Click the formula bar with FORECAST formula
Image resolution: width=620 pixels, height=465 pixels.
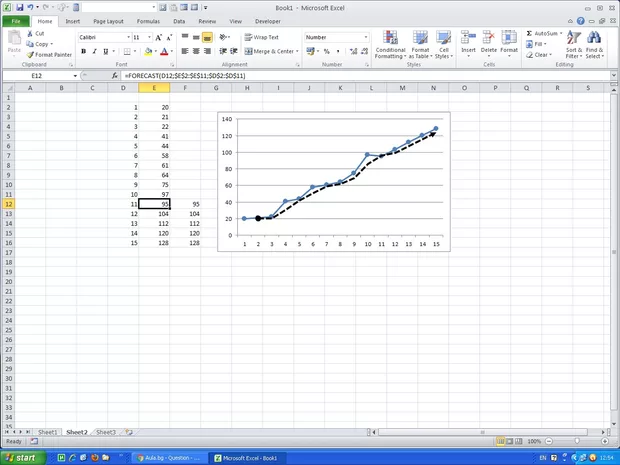tap(350, 76)
